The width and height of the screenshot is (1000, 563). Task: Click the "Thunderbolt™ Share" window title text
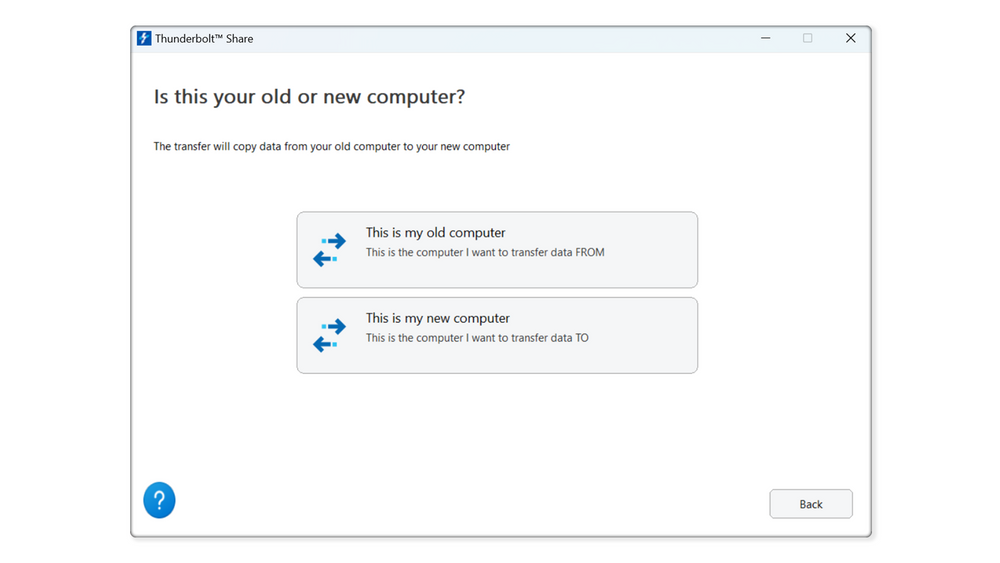[x=204, y=39]
